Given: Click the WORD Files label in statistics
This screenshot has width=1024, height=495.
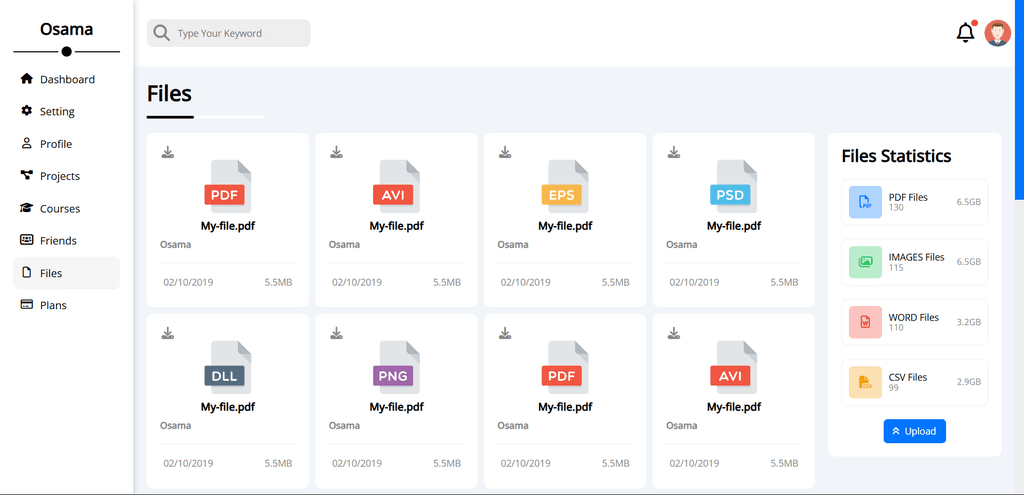Looking at the screenshot, I should click(x=914, y=317).
